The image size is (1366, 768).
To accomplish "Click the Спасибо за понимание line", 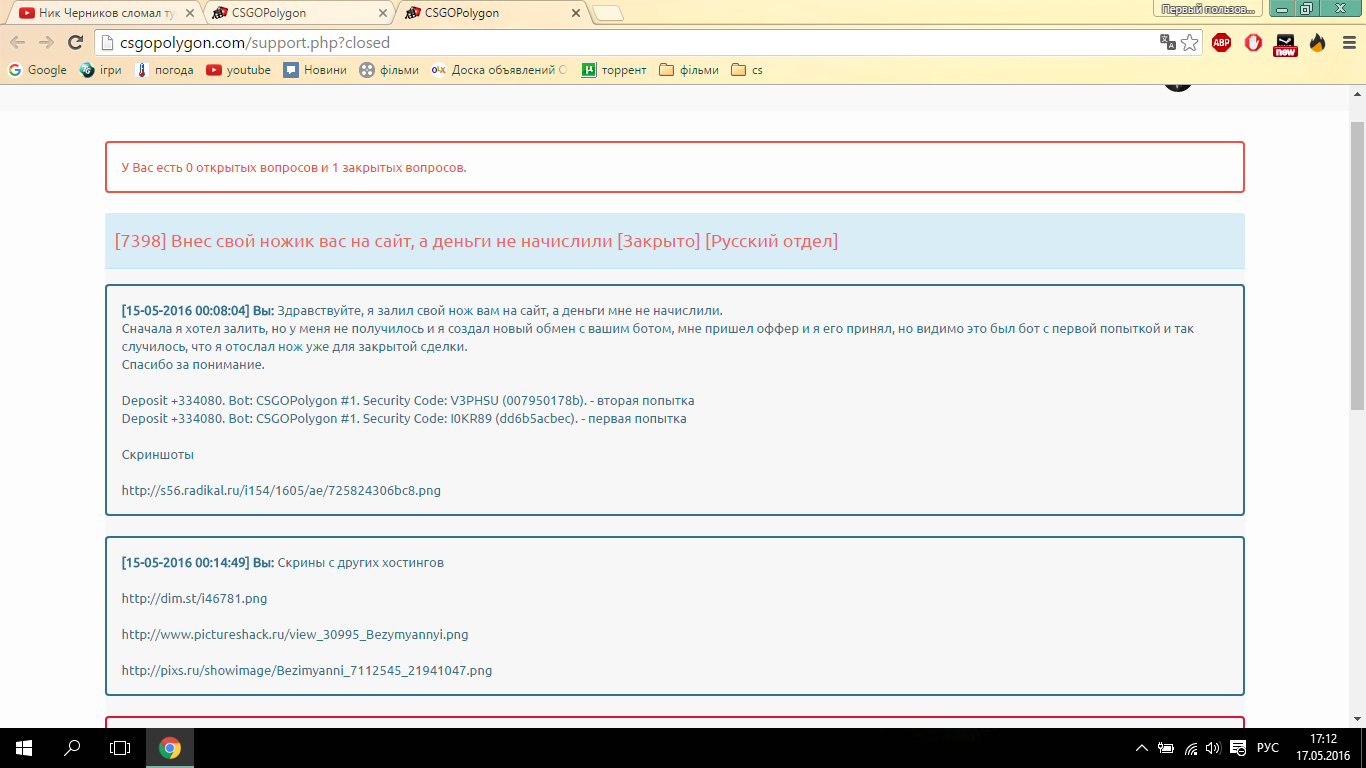I will [193, 365].
